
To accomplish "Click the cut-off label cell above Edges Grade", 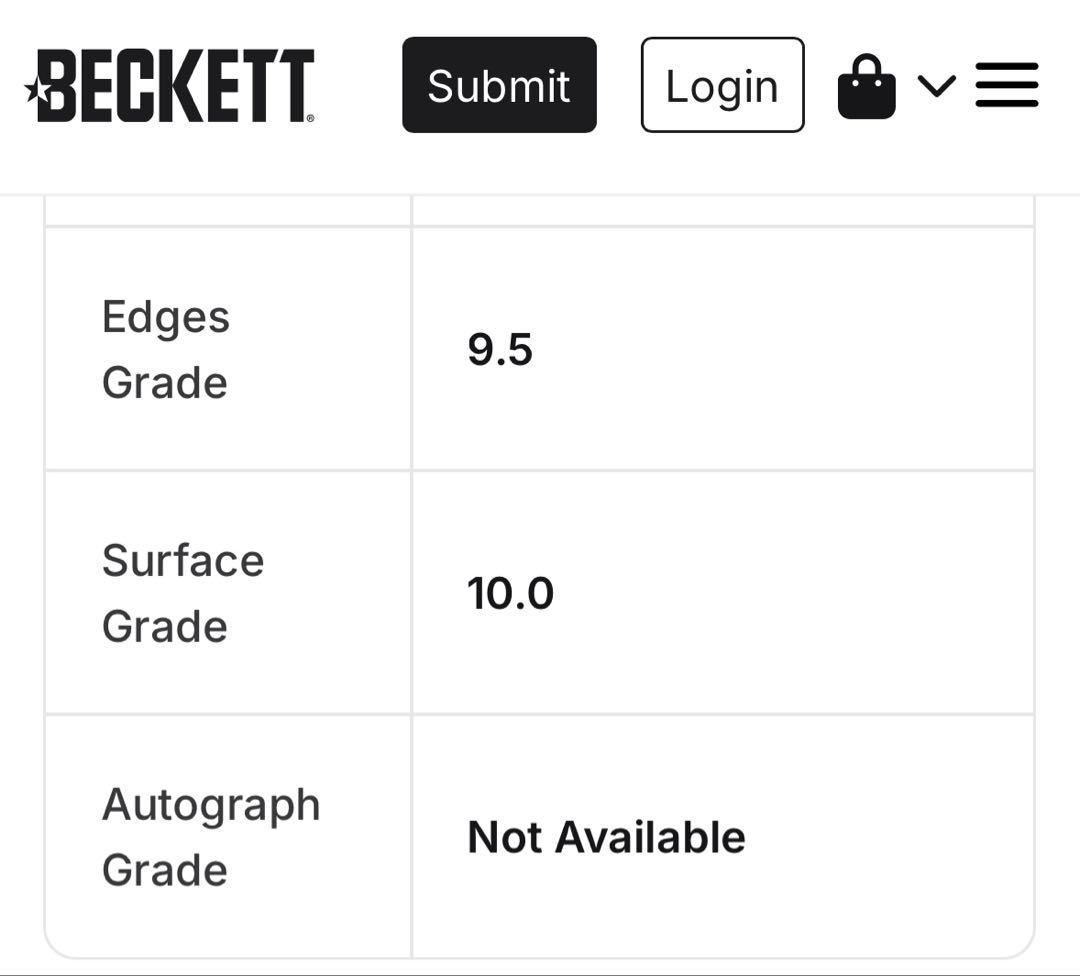I will coord(228,211).
